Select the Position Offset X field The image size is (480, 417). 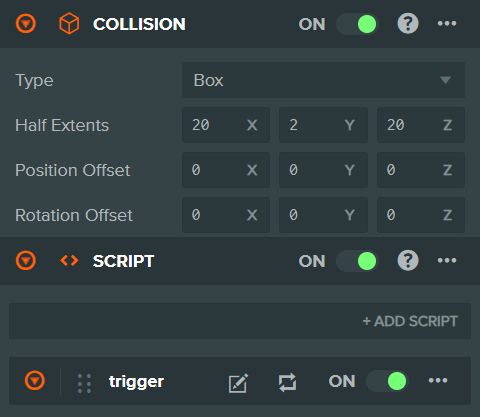(x=226, y=170)
